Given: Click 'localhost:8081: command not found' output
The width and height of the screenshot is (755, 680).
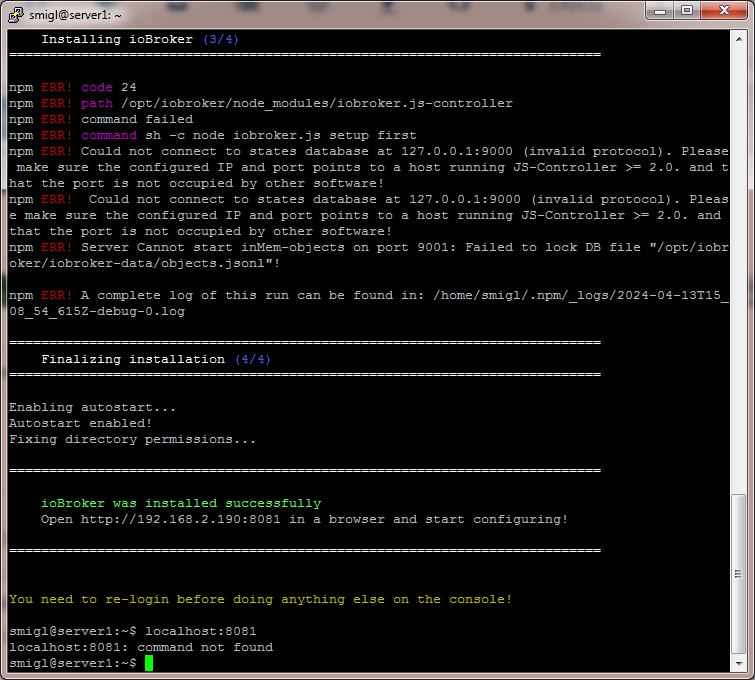Looking at the screenshot, I should (141, 647).
